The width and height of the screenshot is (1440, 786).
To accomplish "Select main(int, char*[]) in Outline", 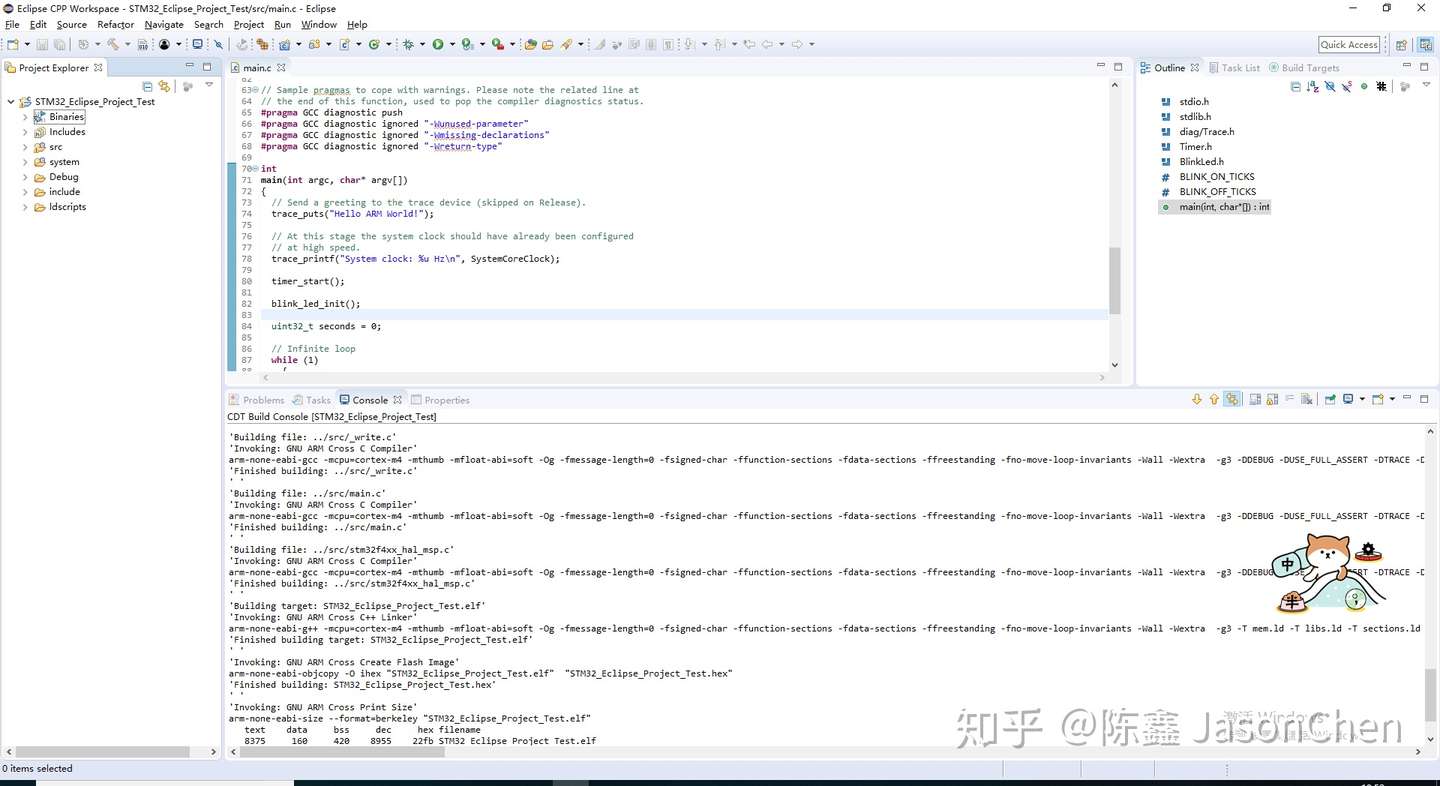I will [1215, 207].
